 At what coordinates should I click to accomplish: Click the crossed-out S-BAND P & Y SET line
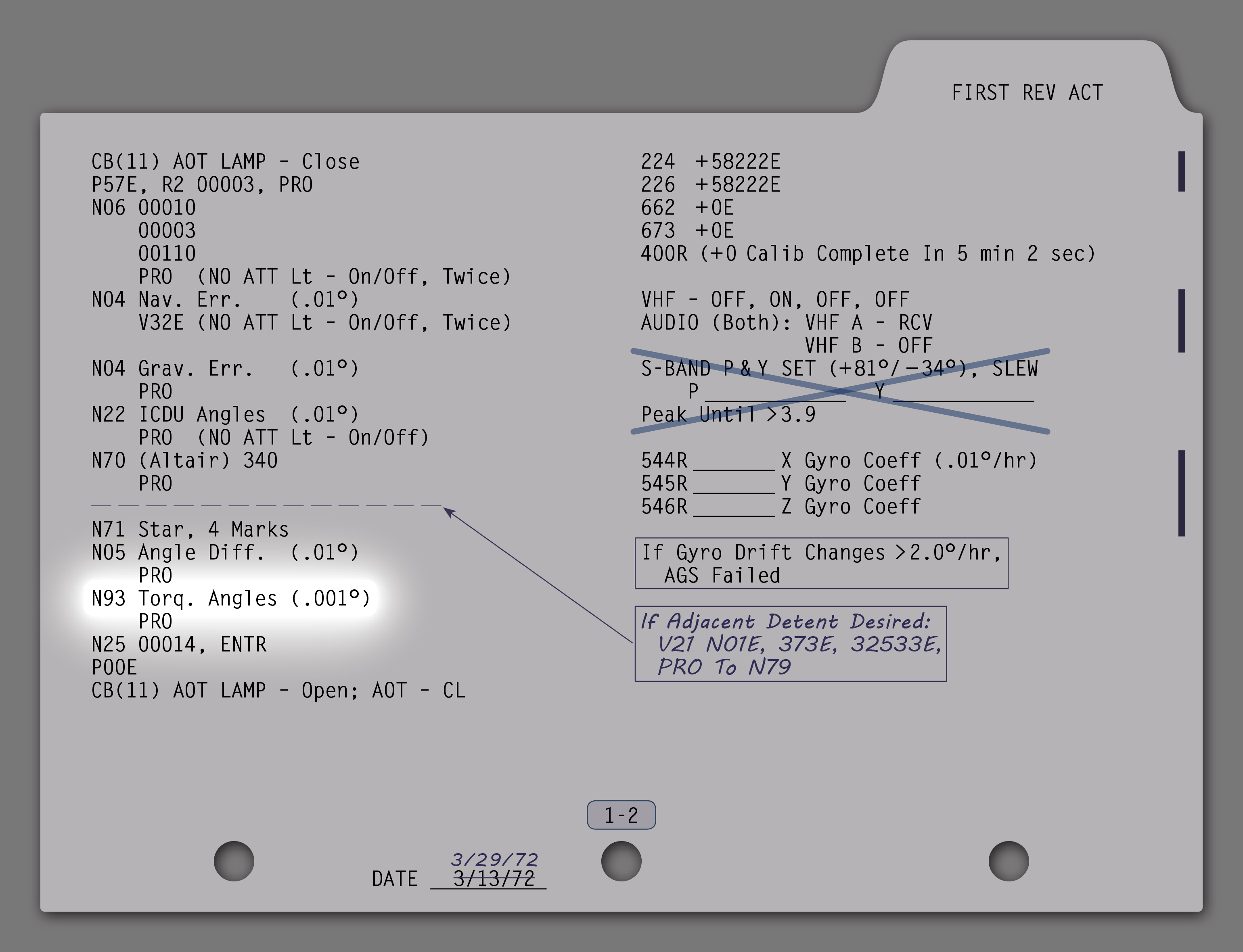(x=839, y=369)
